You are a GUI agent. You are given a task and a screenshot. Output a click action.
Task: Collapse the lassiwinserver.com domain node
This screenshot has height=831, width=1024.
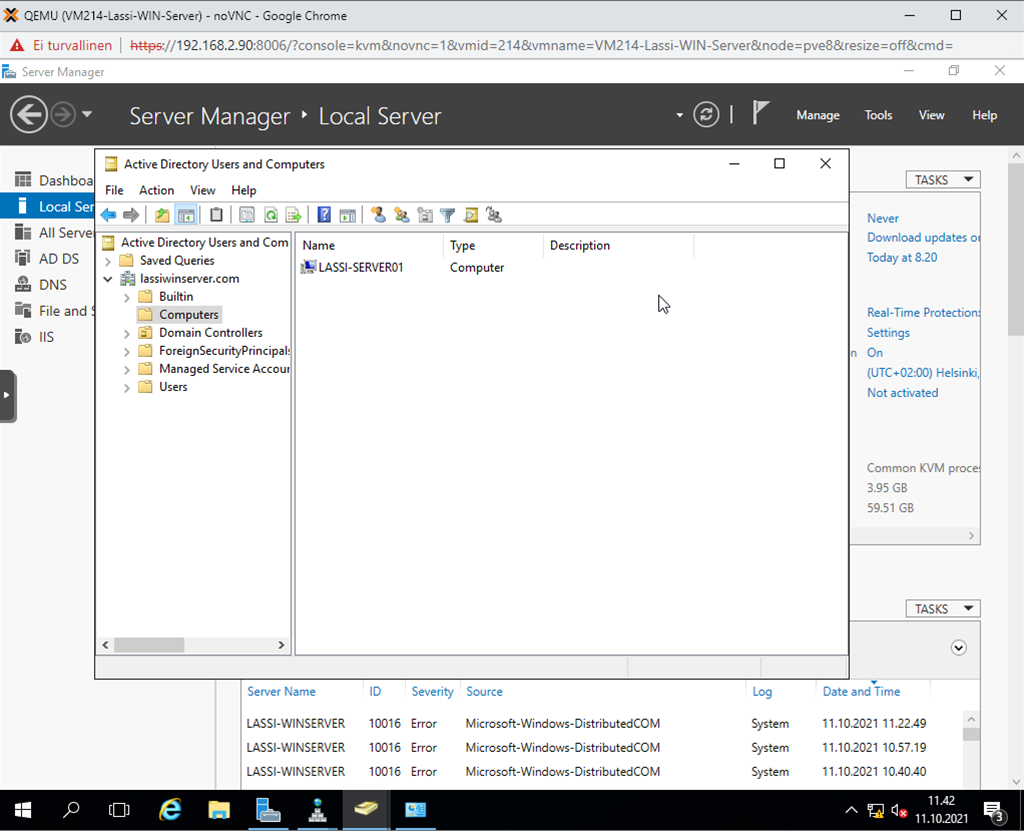tap(108, 279)
